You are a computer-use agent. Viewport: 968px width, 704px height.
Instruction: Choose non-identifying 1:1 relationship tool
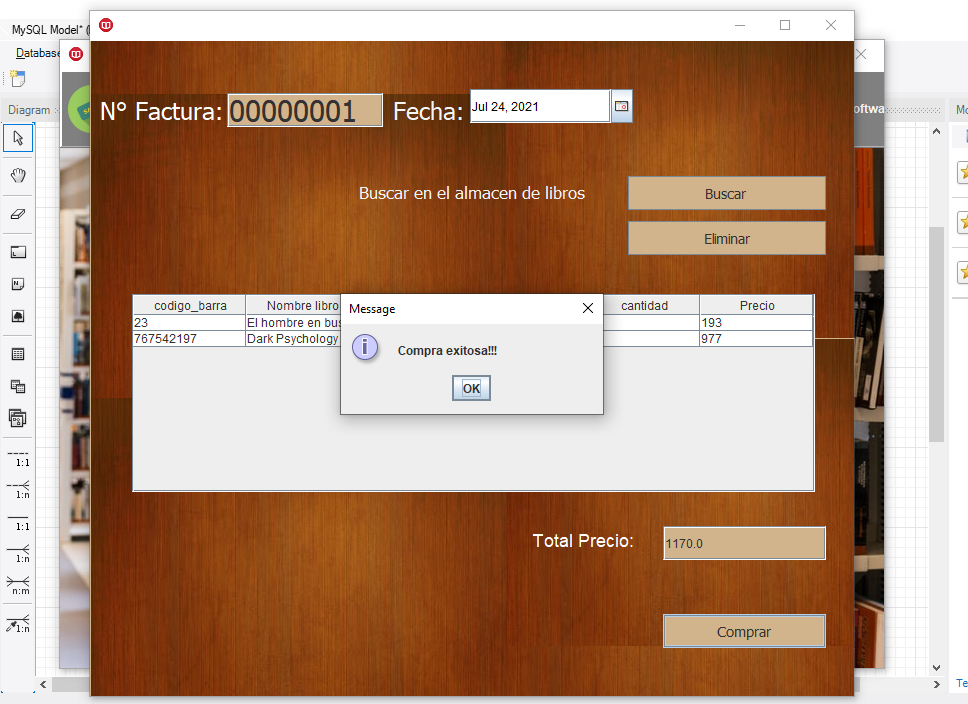pyautogui.click(x=18, y=458)
